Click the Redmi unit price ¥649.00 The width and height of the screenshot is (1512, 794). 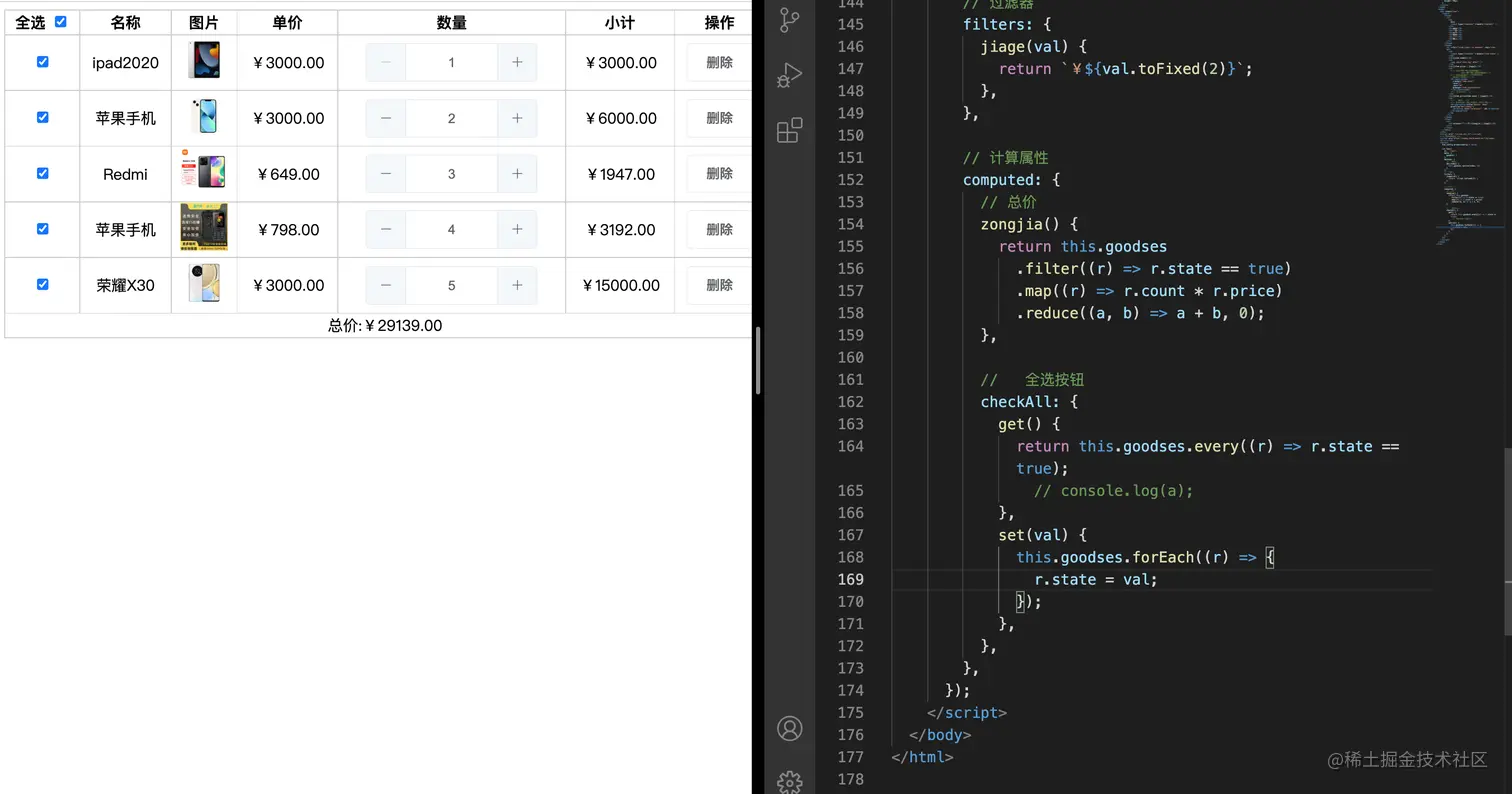click(x=287, y=174)
